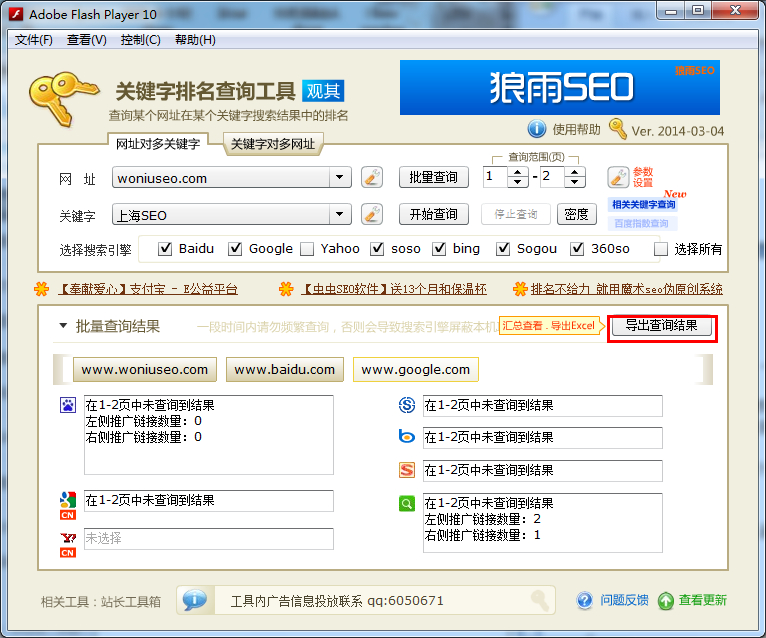Image resolution: width=766 pixels, height=638 pixels.
Task: Click the Yahoo CN result icon
Action: pos(68,545)
